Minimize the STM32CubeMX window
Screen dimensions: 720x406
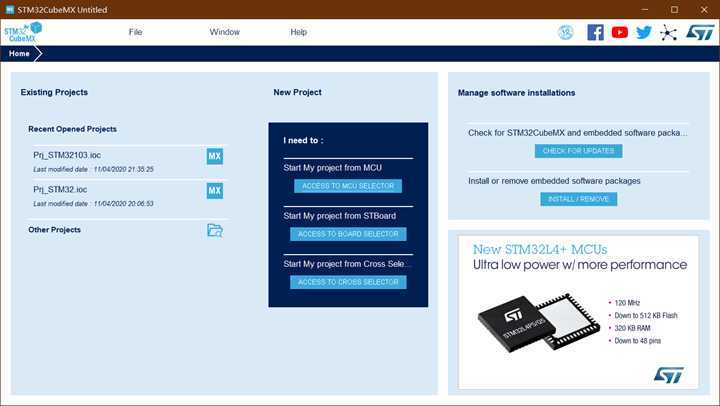point(645,10)
